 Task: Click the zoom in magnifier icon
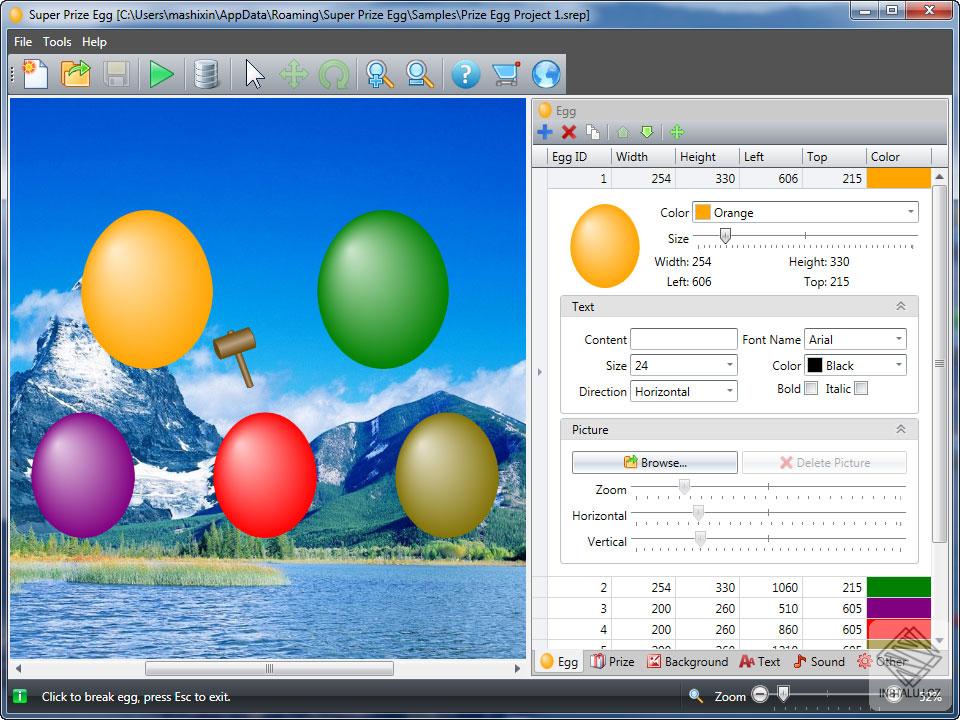(x=379, y=75)
